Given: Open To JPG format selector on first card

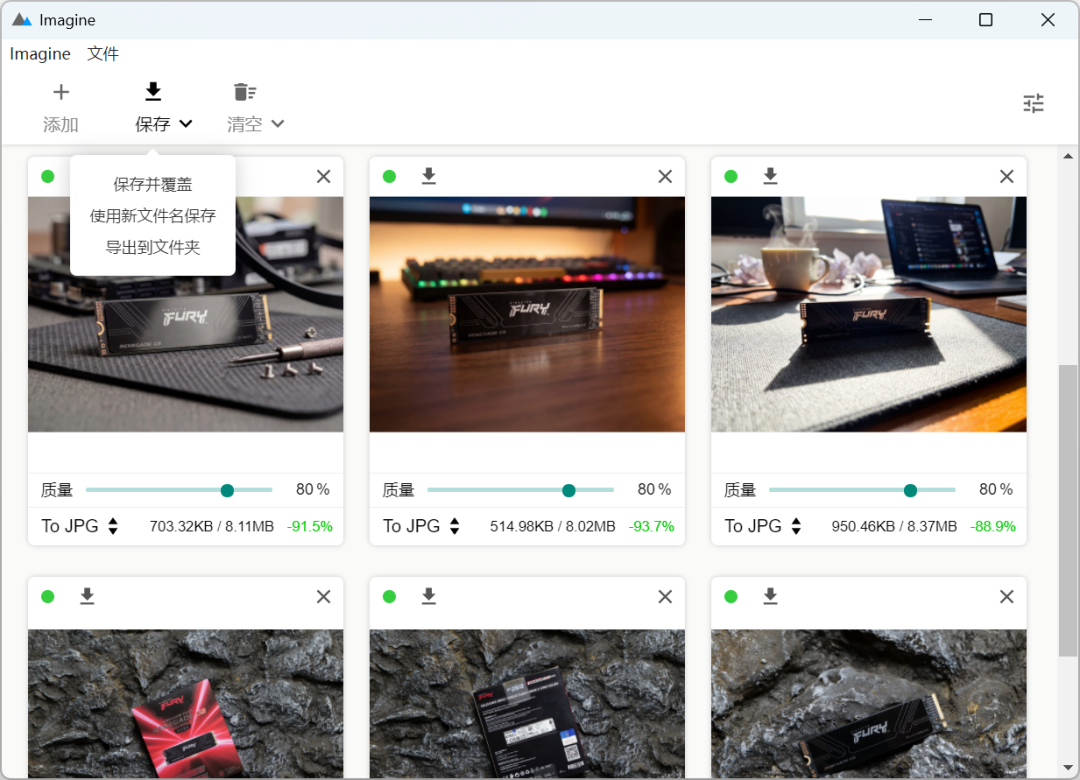Looking at the screenshot, I should pyautogui.click(x=80, y=526).
